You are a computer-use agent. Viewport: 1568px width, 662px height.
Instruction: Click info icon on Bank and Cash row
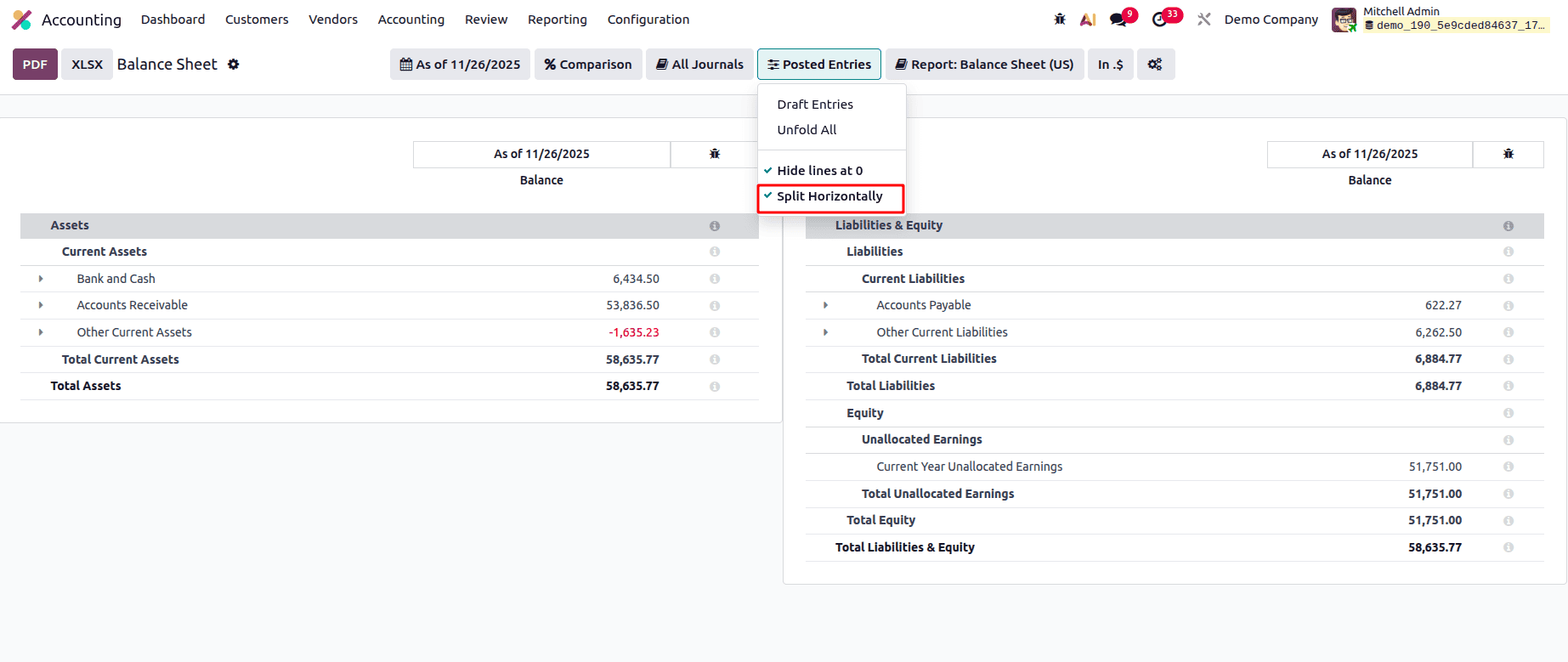715,279
